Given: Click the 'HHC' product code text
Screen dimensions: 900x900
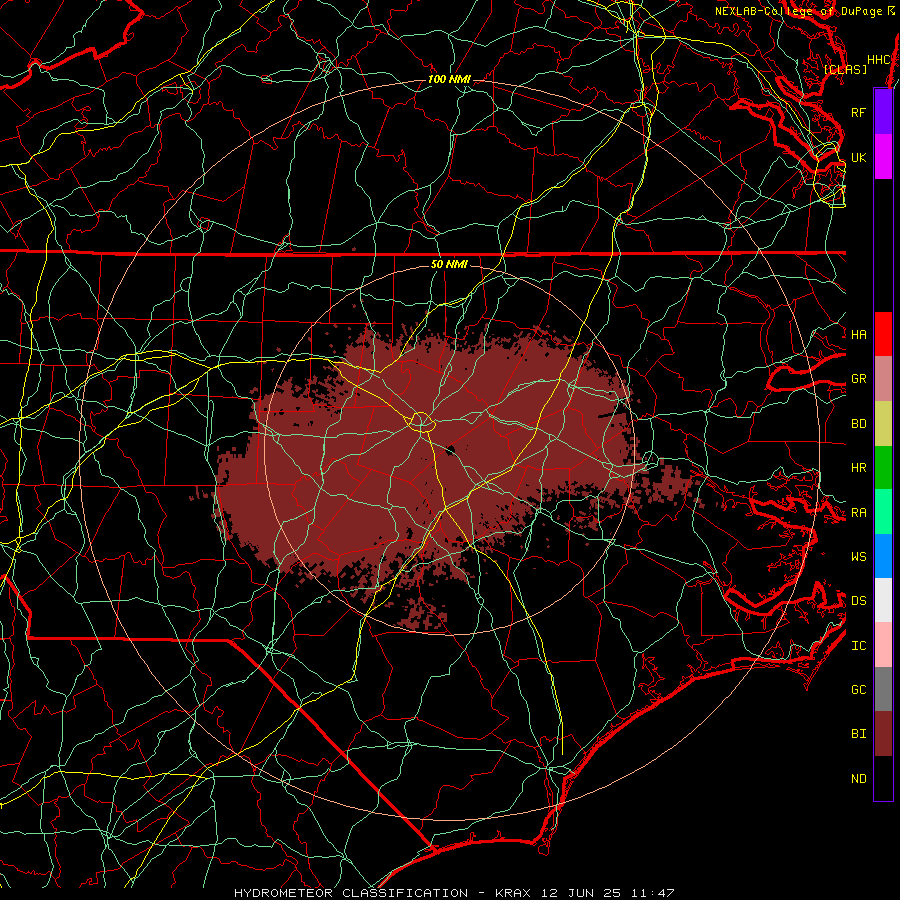Looking at the screenshot, I should click(878, 60).
